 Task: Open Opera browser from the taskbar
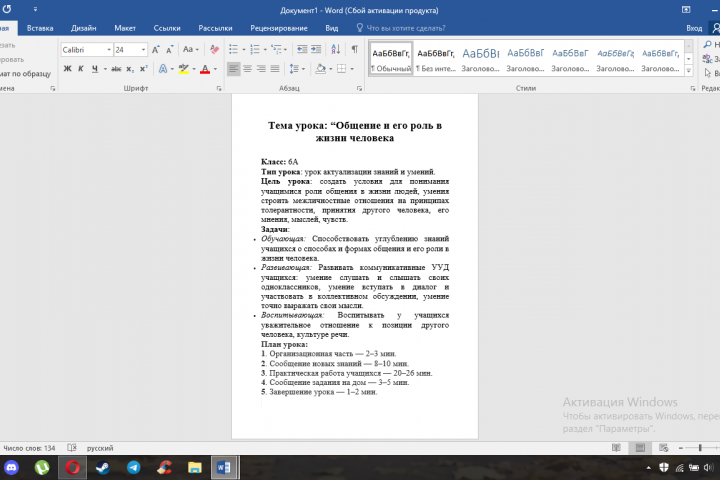(72, 468)
